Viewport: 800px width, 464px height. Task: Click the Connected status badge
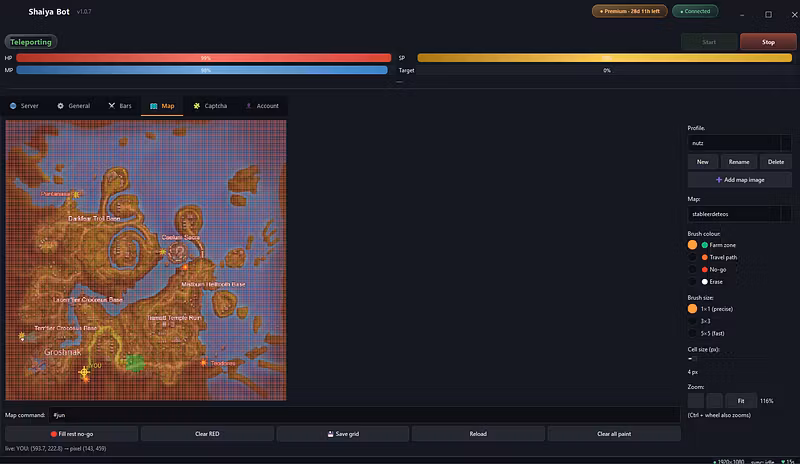click(695, 11)
